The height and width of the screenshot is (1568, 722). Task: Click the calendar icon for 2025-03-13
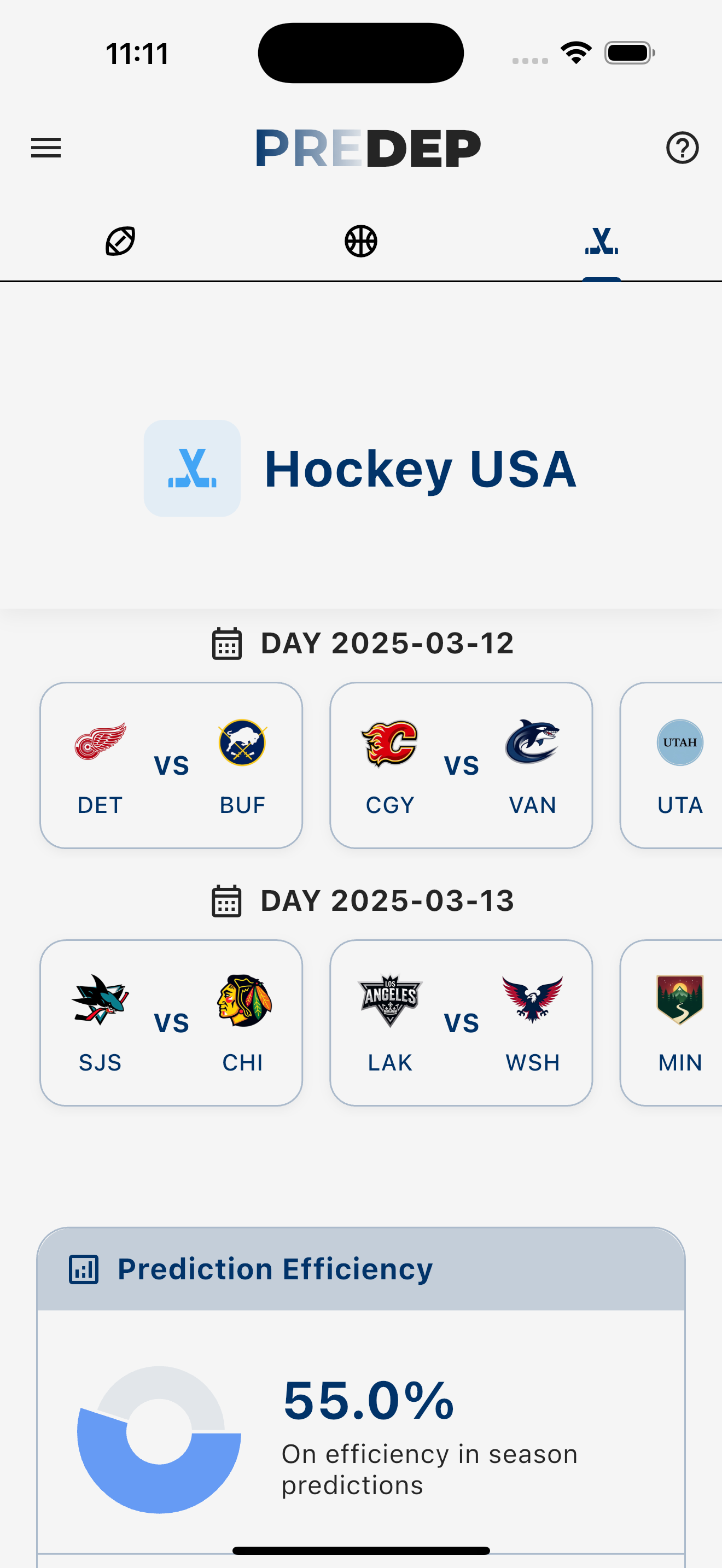click(226, 901)
